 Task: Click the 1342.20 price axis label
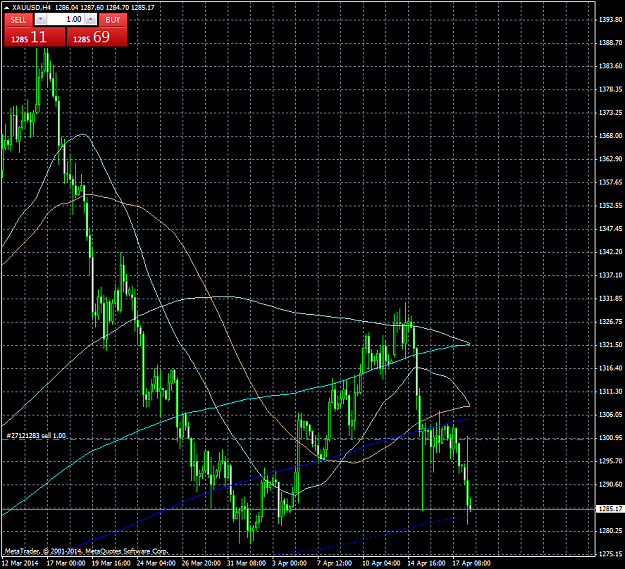(x=611, y=252)
